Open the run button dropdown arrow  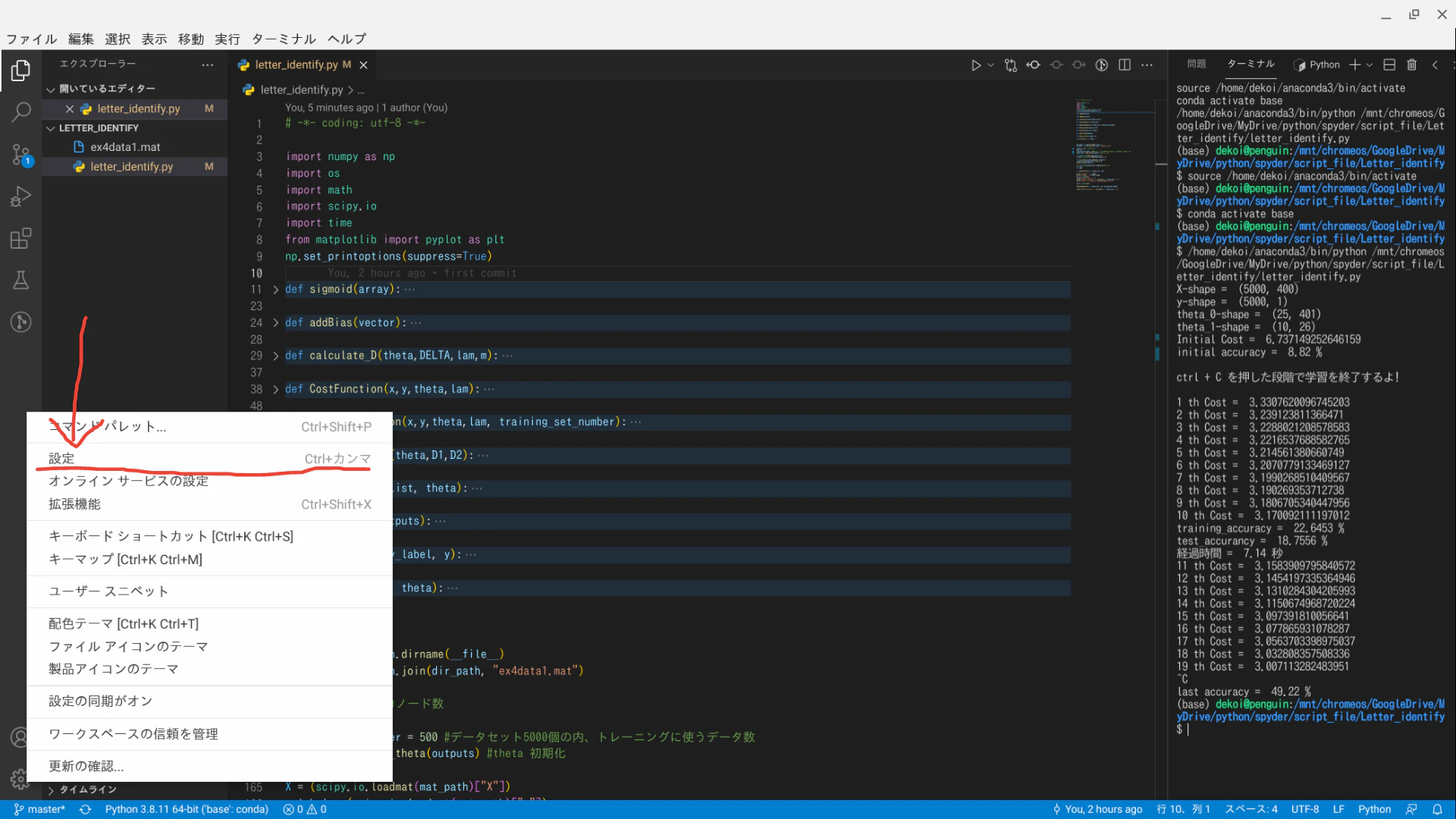pyautogui.click(x=990, y=64)
